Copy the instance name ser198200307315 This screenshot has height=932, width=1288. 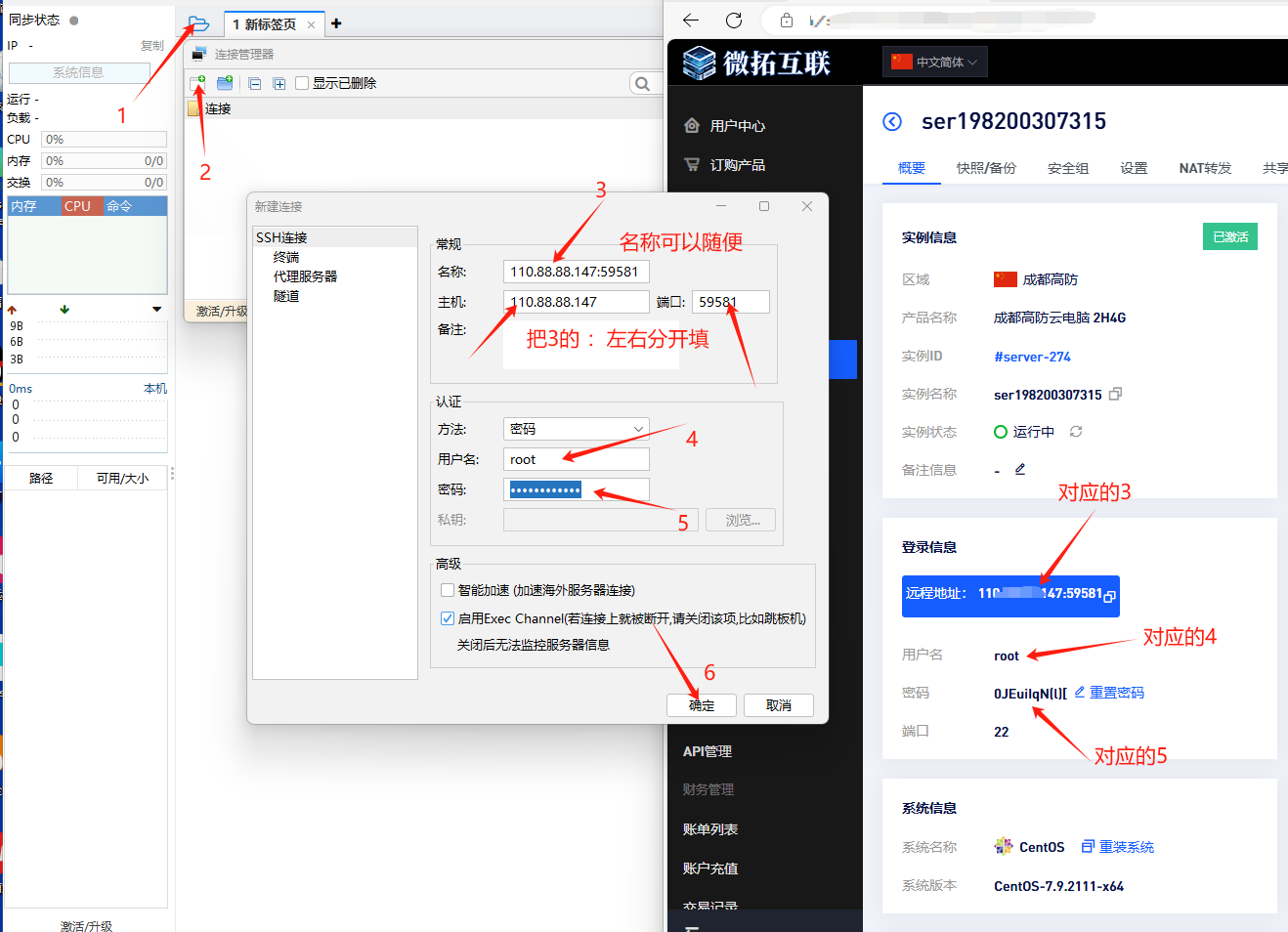pos(1116,394)
